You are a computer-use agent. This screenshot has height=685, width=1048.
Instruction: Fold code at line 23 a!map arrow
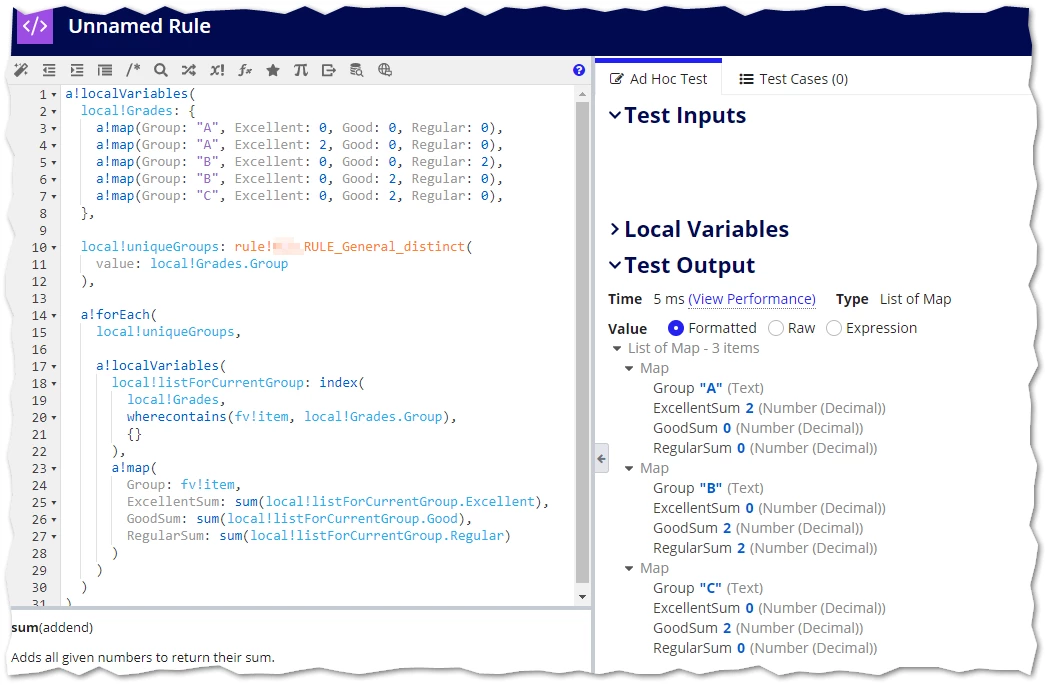coord(54,468)
